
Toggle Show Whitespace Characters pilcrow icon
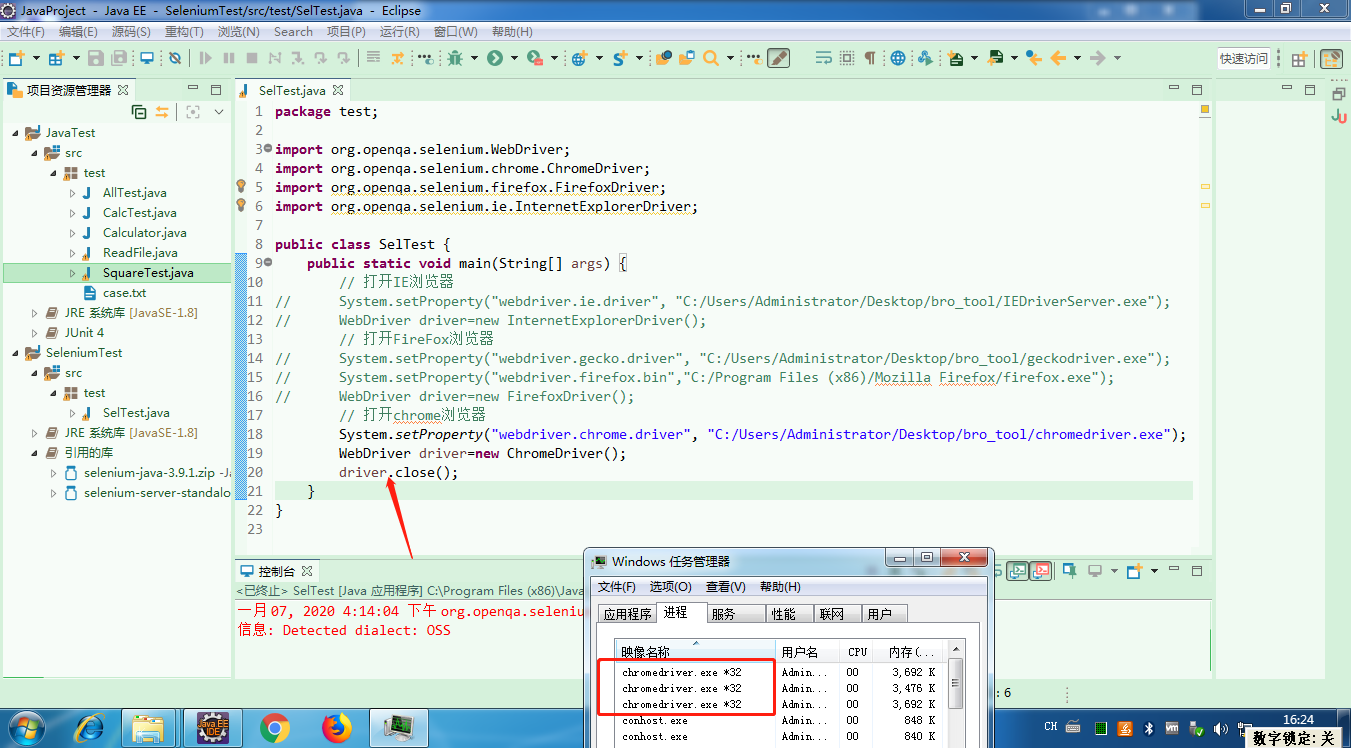869,58
